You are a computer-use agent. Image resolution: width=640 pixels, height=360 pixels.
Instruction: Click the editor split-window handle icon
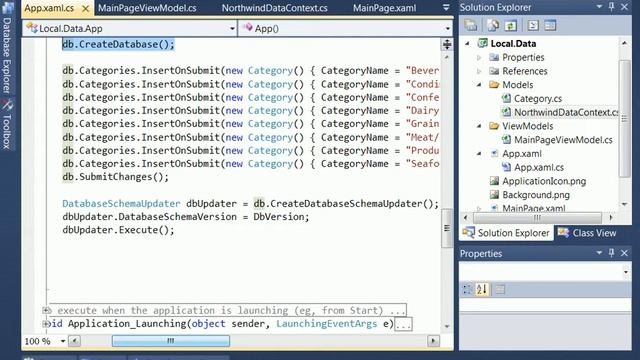coord(447,44)
